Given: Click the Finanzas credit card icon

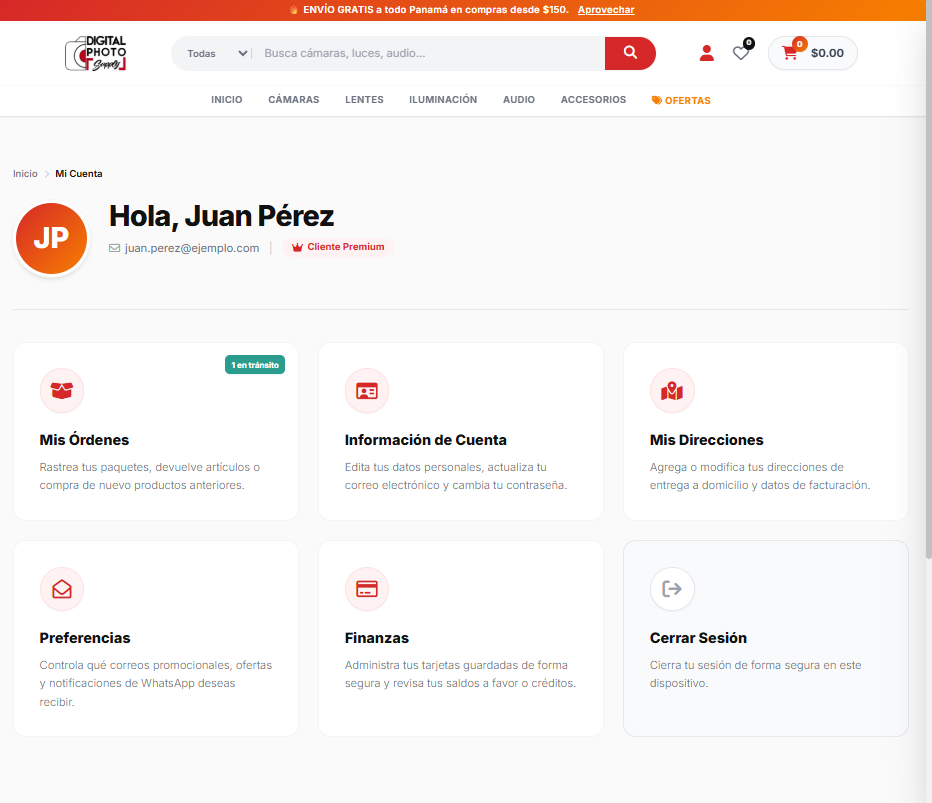Looking at the screenshot, I should (x=367, y=589).
